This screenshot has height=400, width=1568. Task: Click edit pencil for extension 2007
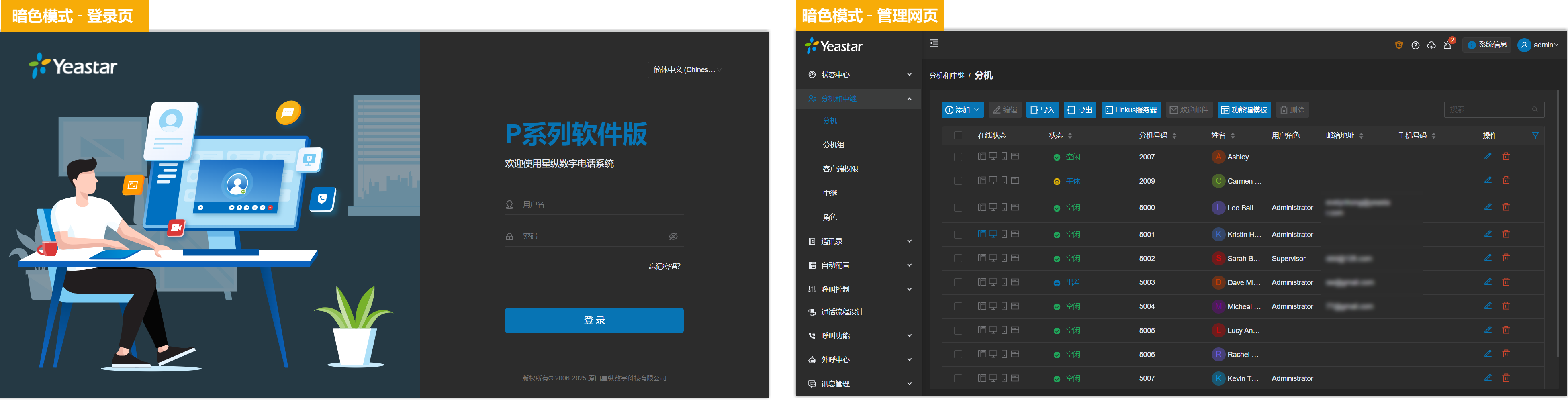[x=1488, y=157]
